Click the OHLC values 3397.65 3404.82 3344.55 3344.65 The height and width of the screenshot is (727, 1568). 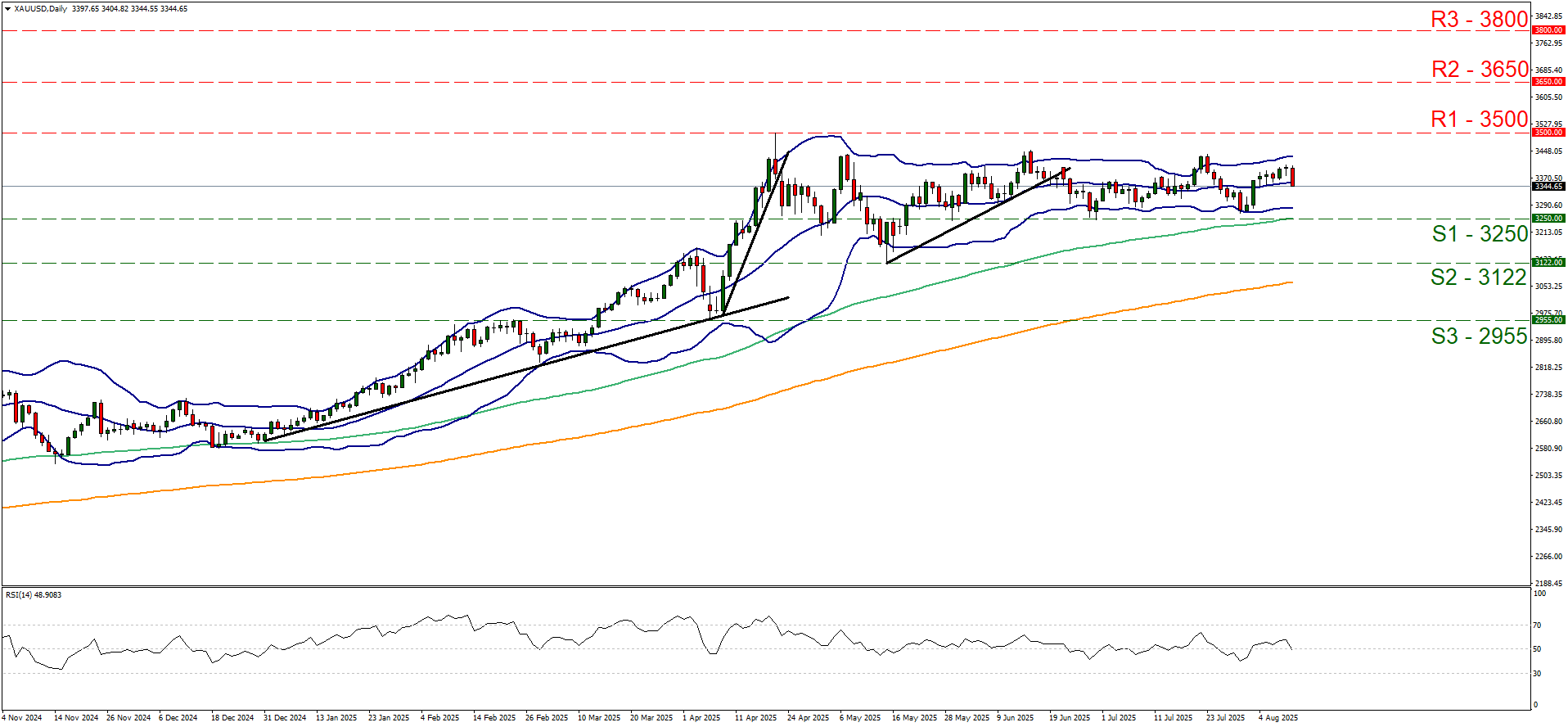pos(130,9)
